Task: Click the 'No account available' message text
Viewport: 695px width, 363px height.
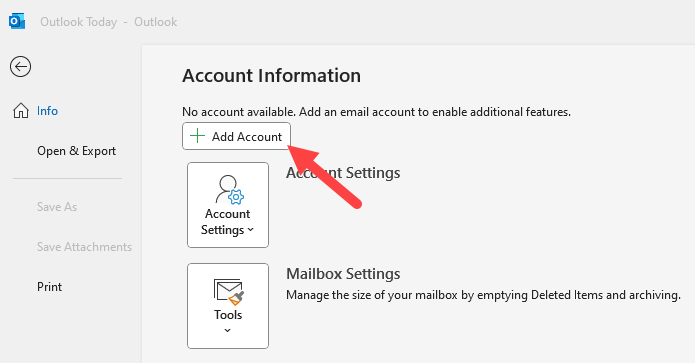Action: click(376, 112)
